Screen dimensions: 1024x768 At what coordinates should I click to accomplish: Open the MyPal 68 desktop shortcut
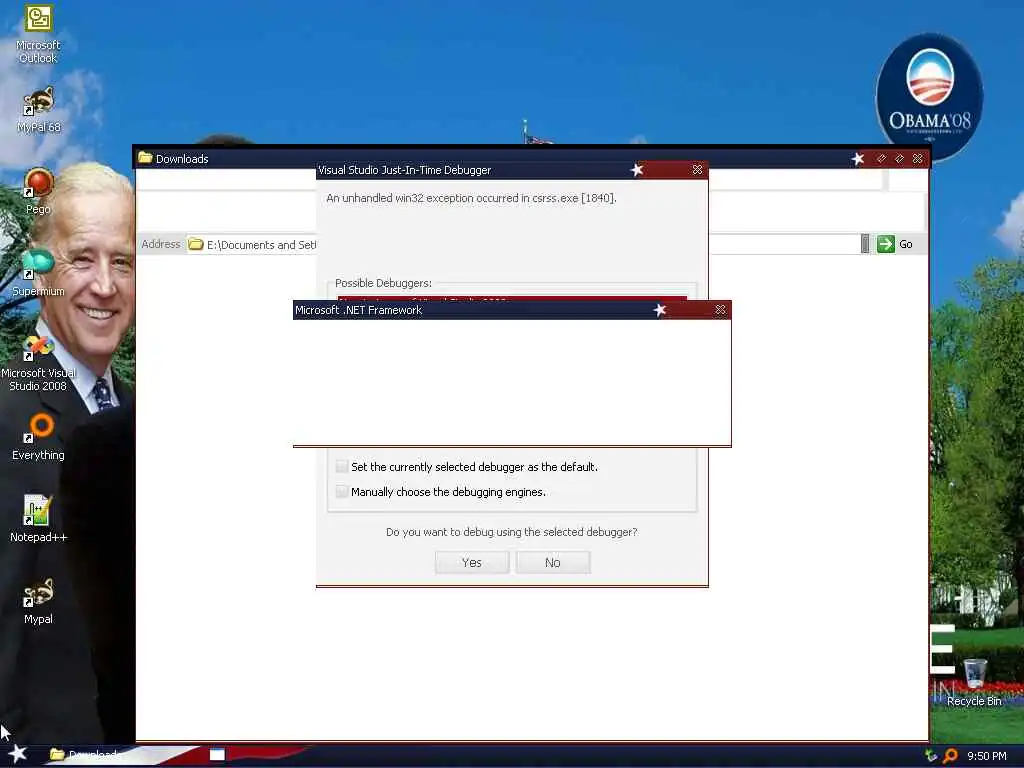[38, 110]
